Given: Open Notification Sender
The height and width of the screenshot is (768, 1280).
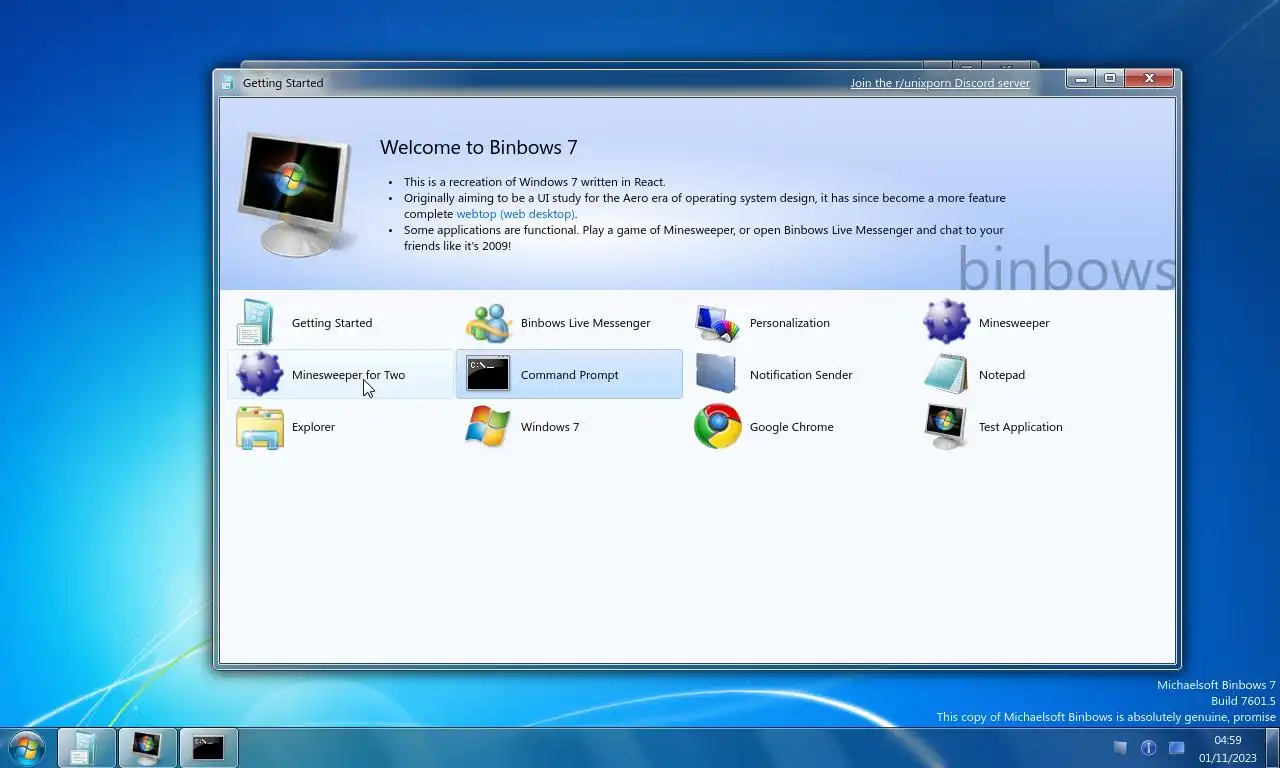Looking at the screenshot, I should (798, 375).
